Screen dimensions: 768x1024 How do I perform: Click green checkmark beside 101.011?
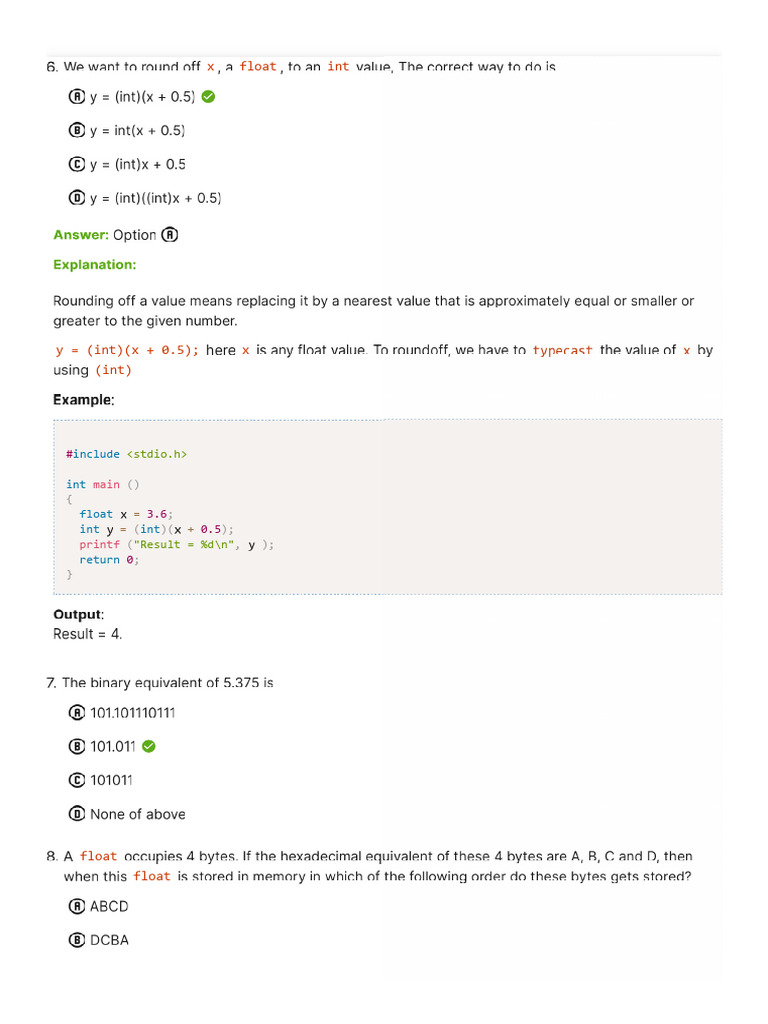pyautogui.click(x=149, y=746)
